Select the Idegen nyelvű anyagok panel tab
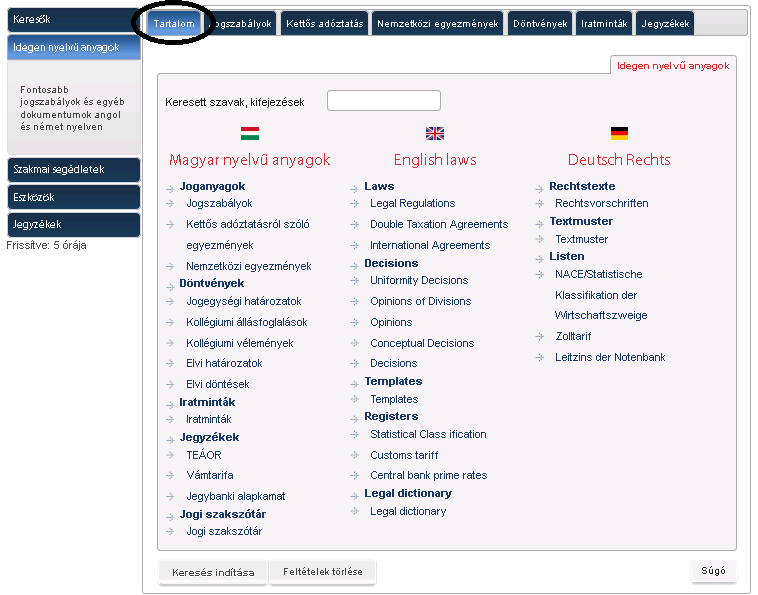 673,66
